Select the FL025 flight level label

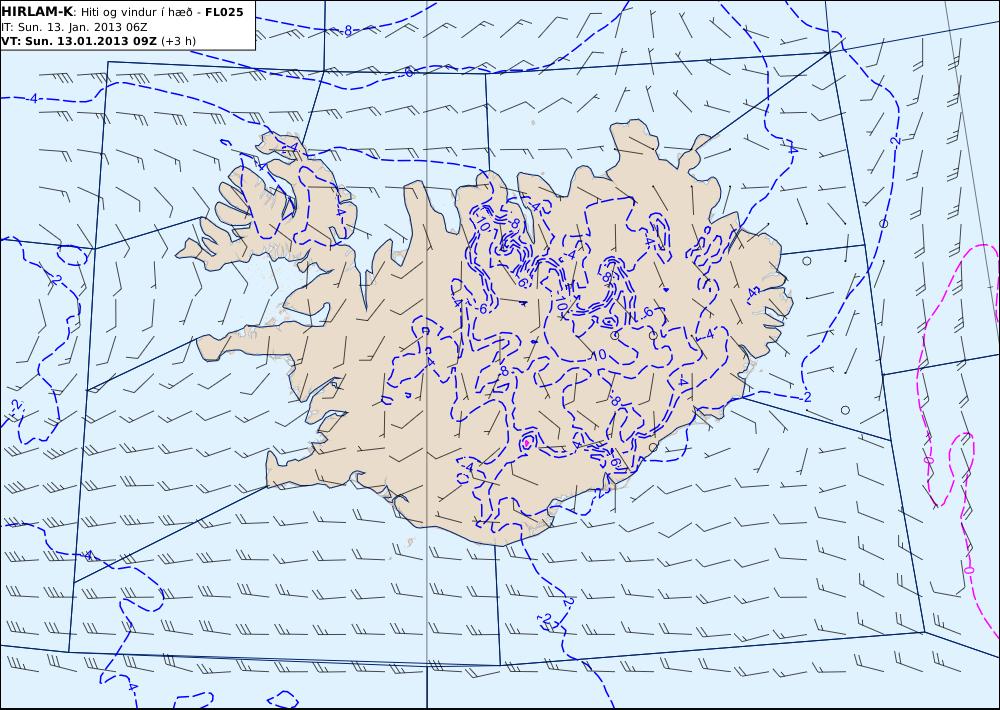(x=224, y=12)
